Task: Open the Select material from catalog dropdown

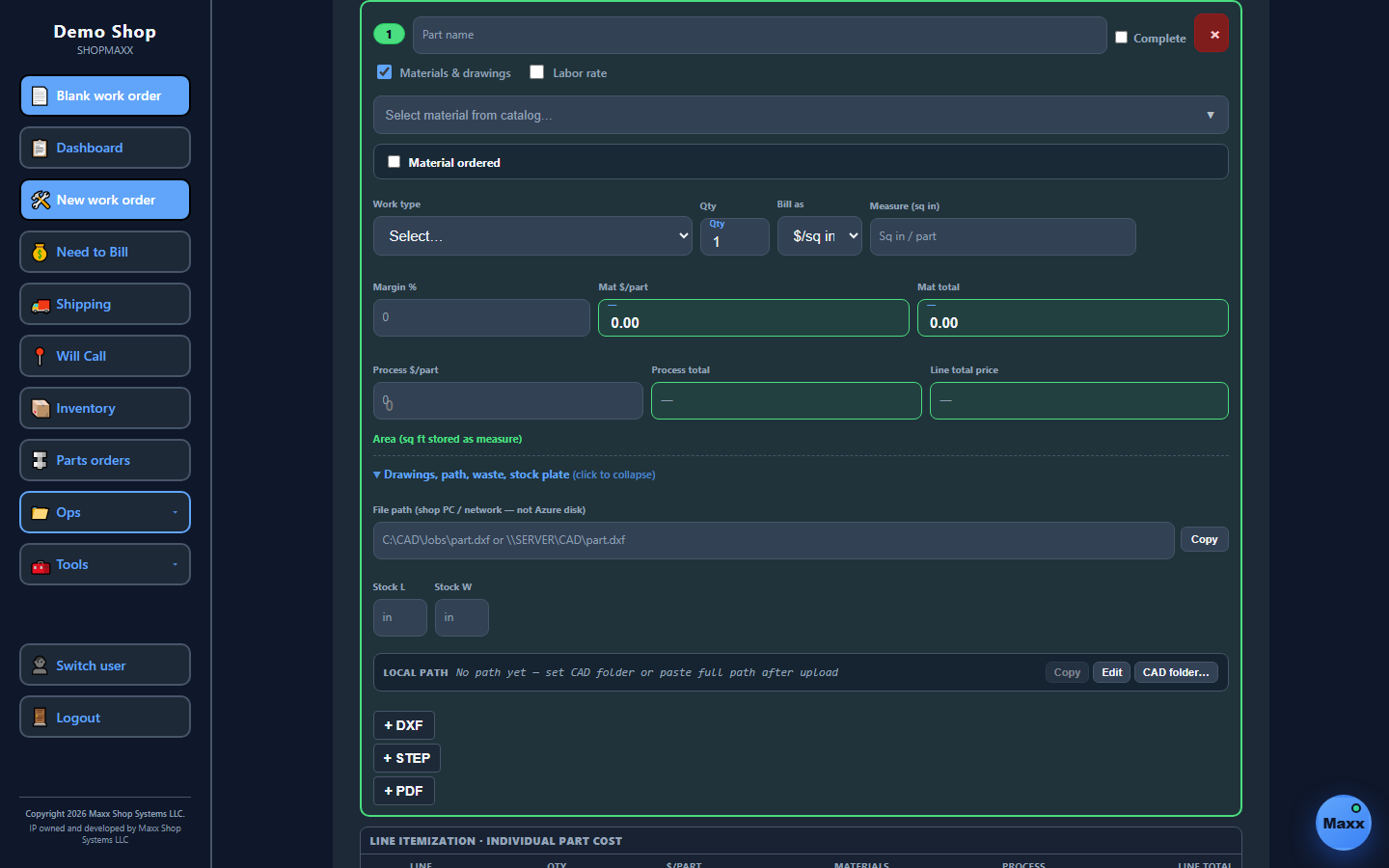Action: [801, 115]
